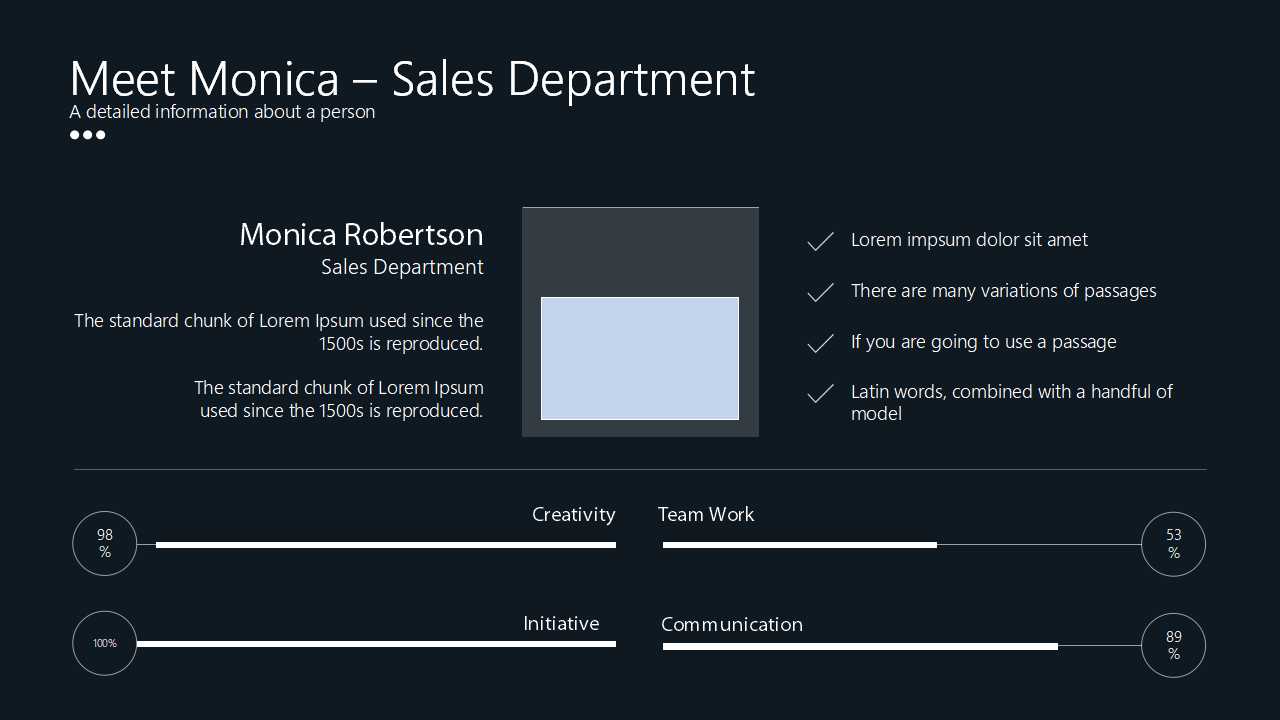The image size is (1280, 720).
Task: Select the Sales Department text under the name
Action: (402, 267)
